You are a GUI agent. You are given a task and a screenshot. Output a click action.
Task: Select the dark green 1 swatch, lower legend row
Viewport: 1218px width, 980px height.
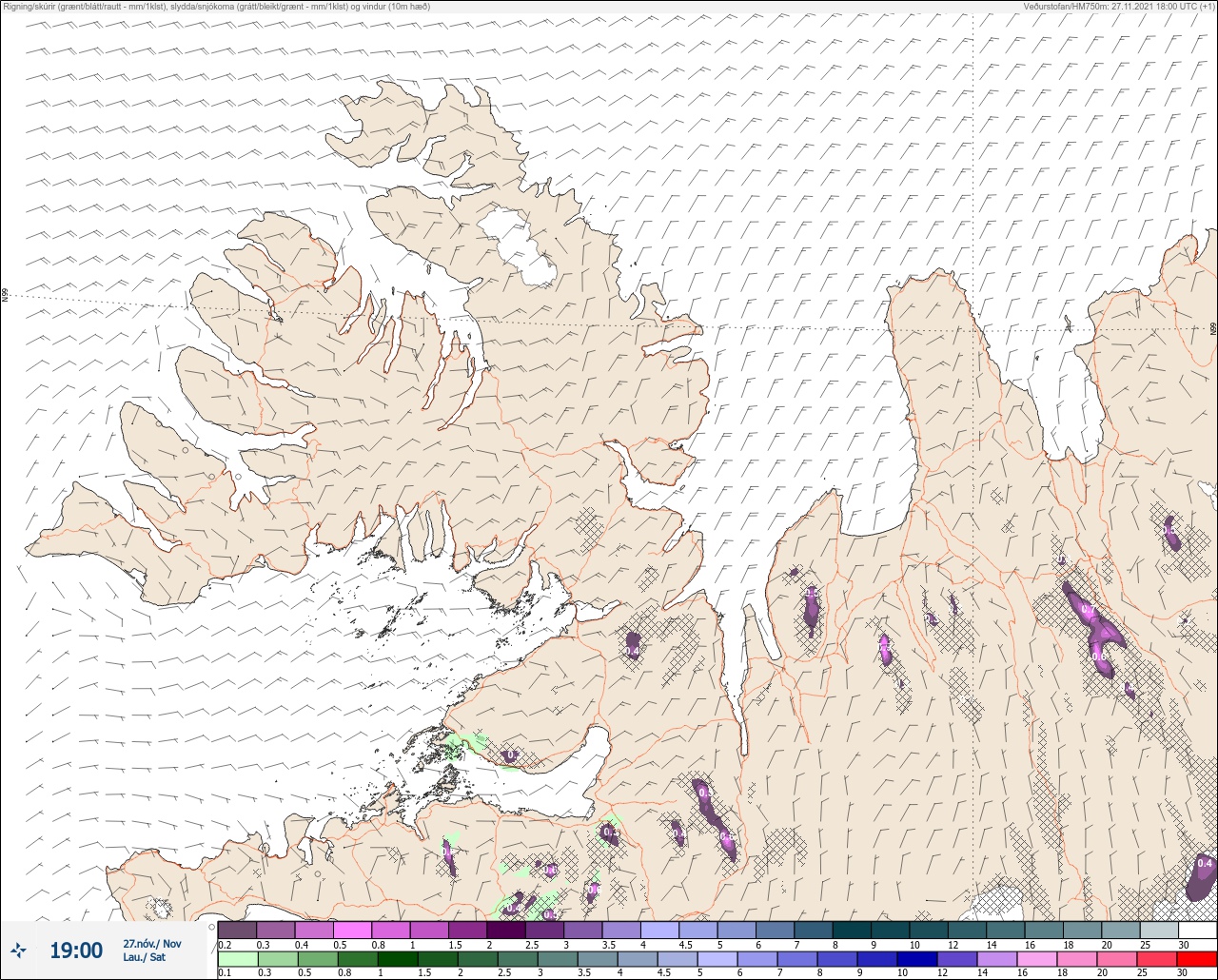397,957
